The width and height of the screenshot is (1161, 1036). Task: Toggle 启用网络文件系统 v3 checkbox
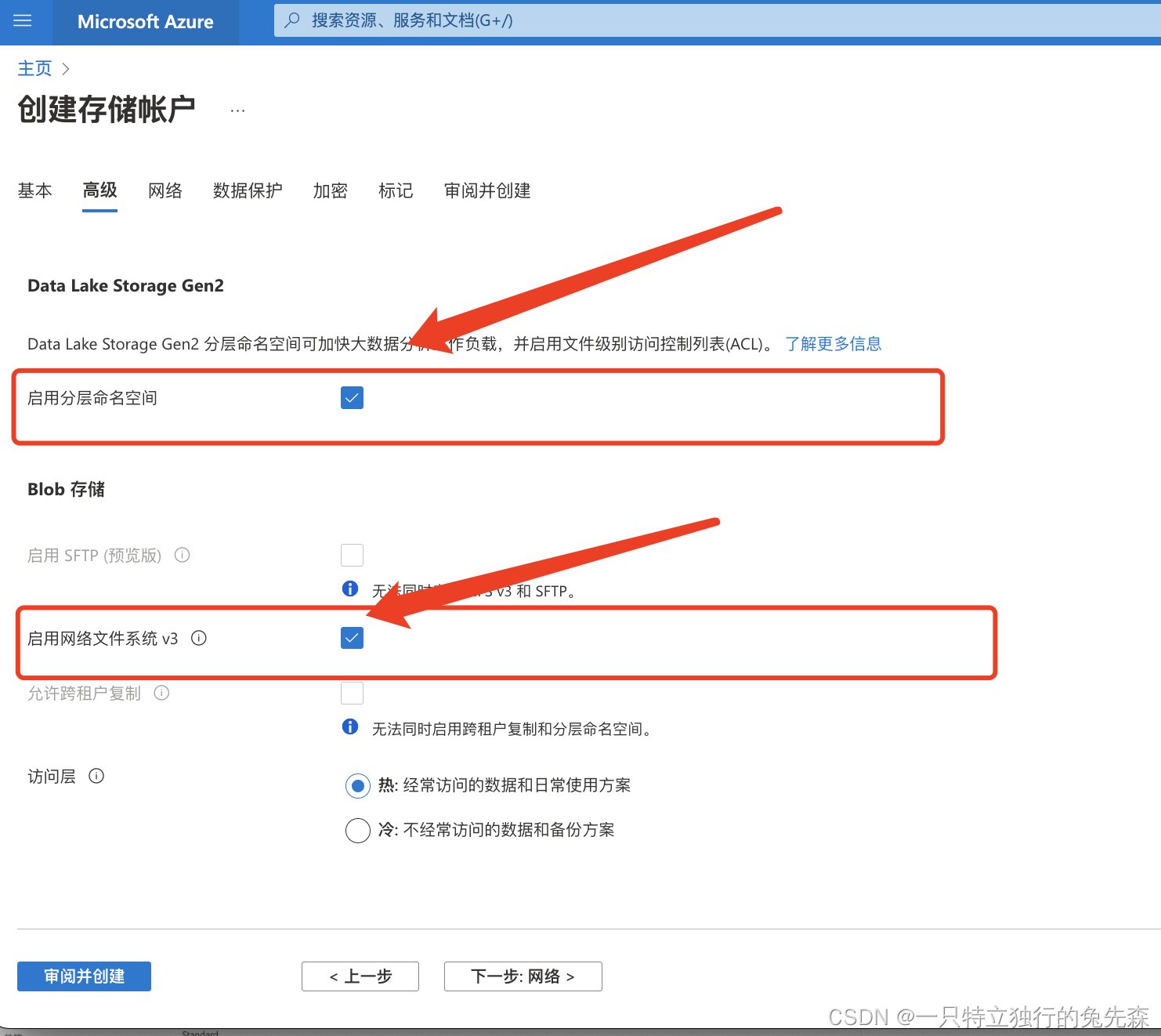point(352,638)
